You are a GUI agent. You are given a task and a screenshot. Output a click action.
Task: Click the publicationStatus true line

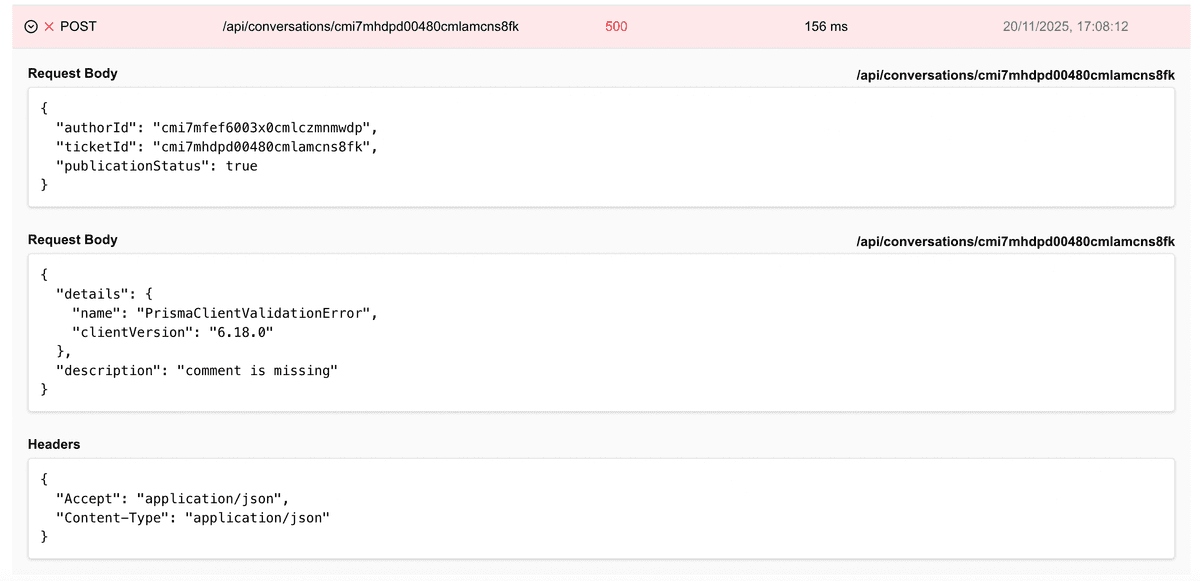157,166
